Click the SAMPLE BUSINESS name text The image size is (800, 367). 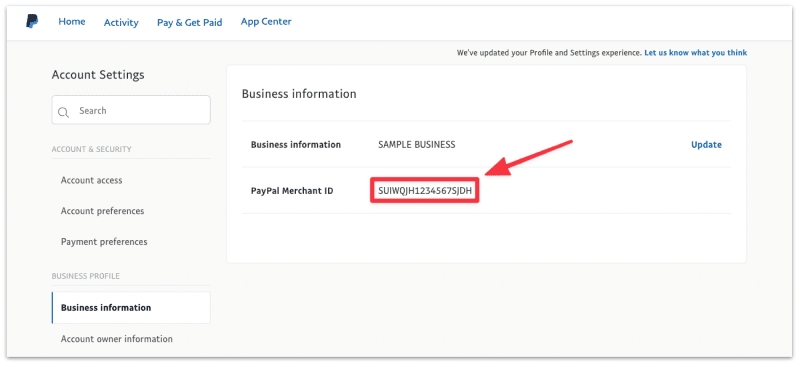[x=417, y=144]
